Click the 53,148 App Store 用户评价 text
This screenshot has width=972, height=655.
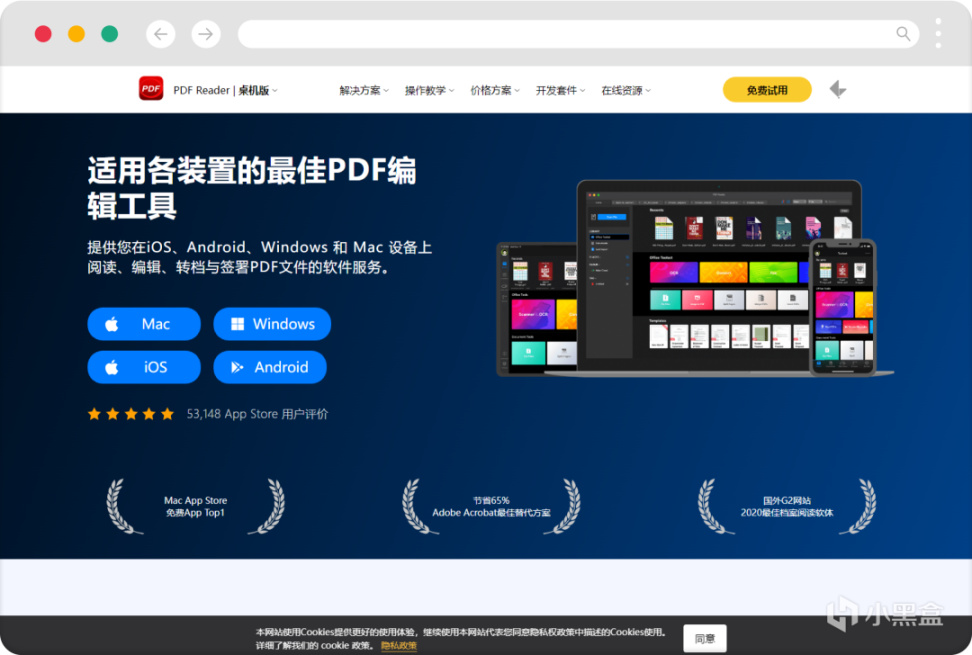(257, 414)
